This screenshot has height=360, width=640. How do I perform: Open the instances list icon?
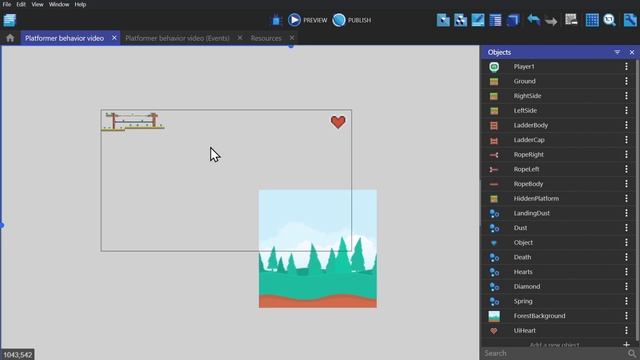click(495, 20)
